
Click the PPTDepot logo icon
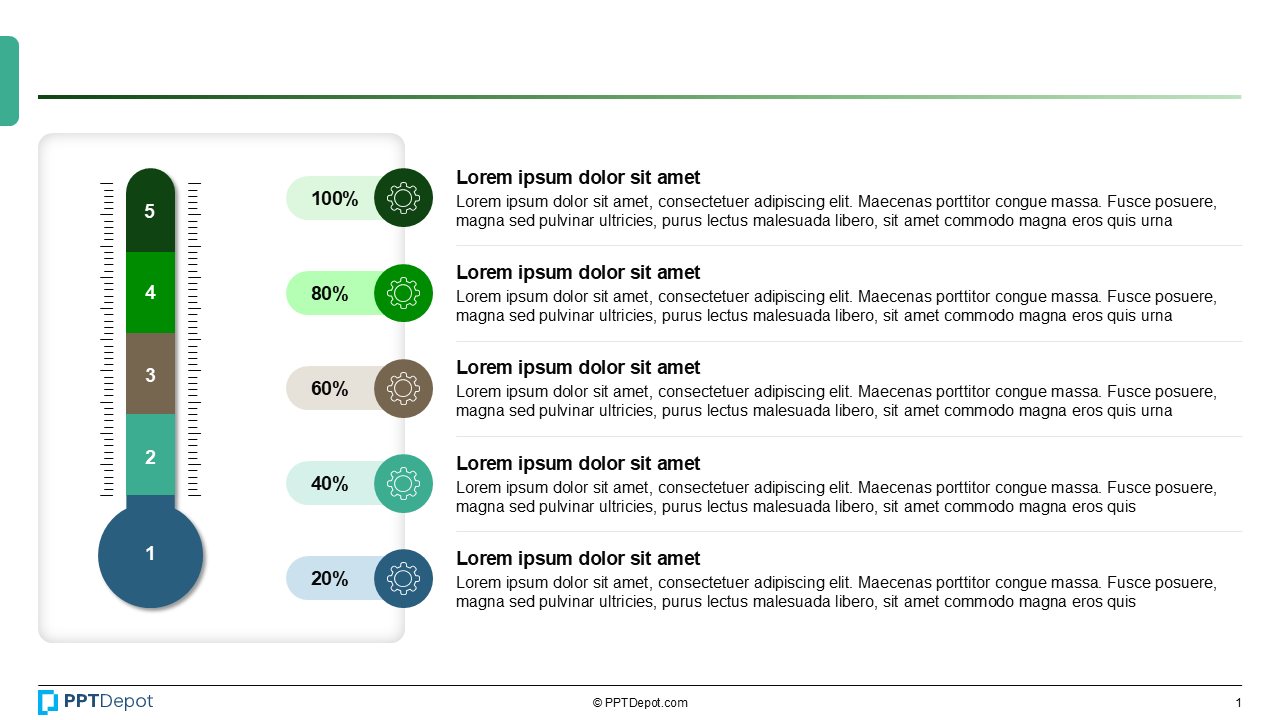[x=48, y=702]
